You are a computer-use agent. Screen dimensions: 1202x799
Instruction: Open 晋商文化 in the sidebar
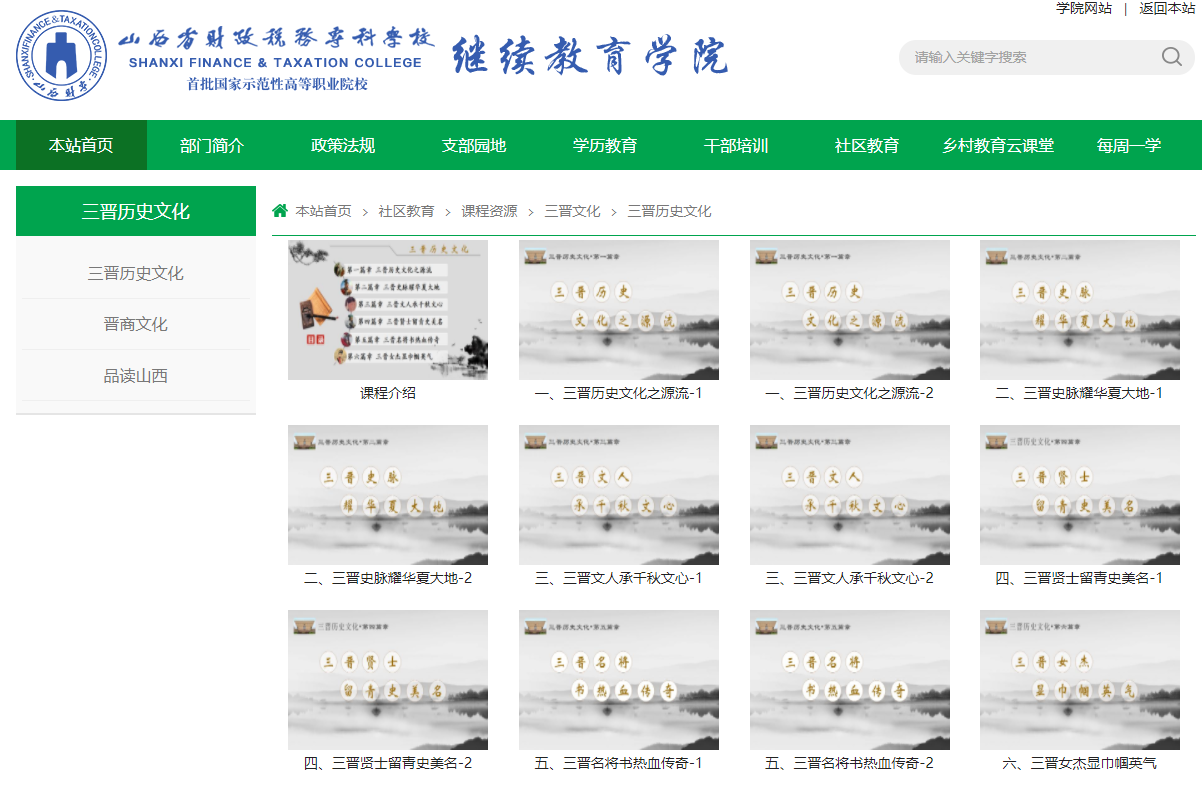pos(135,324)
